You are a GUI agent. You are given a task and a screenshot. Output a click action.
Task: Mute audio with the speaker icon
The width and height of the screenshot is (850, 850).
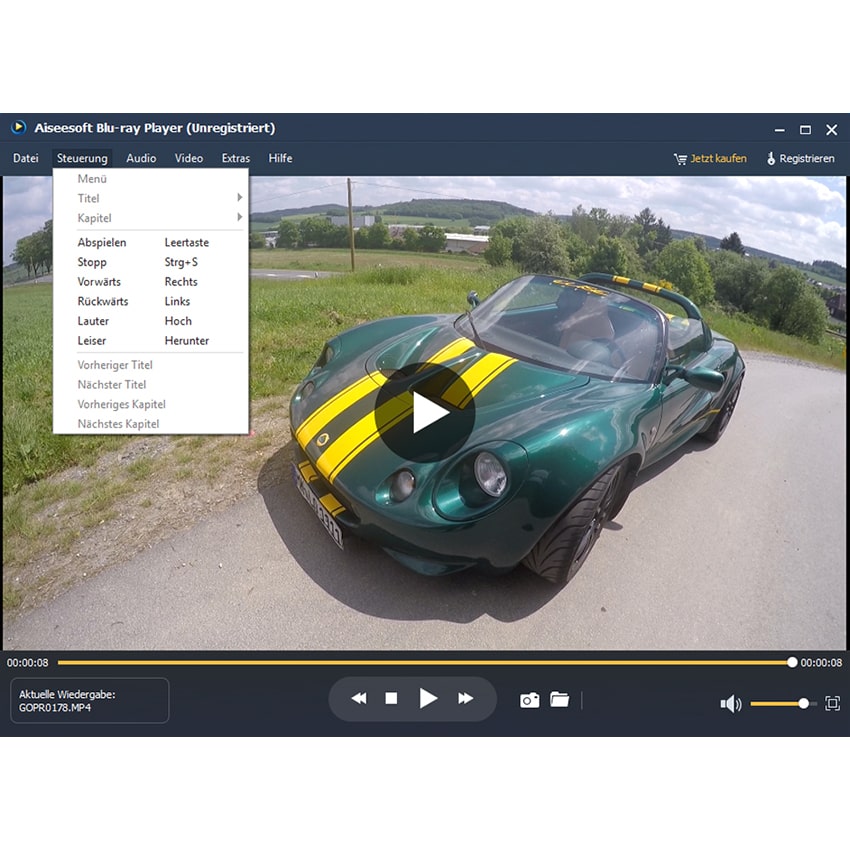(730, 704)
